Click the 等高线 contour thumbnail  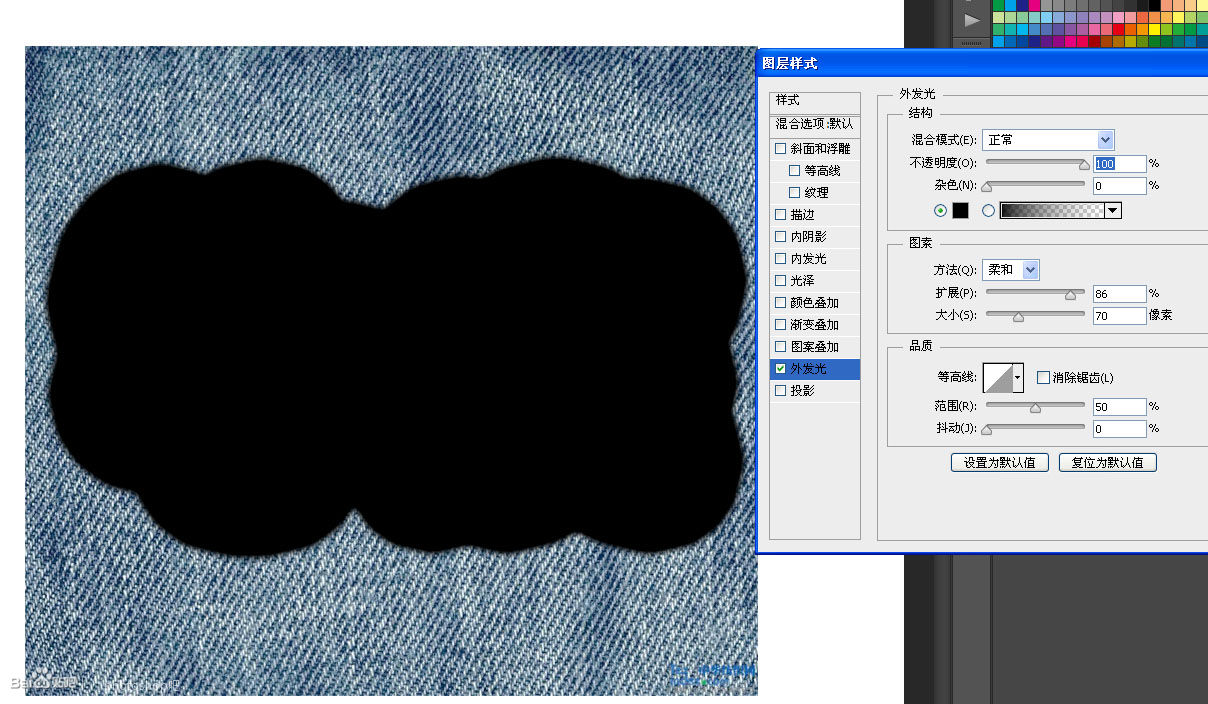(x=998, y=378)
